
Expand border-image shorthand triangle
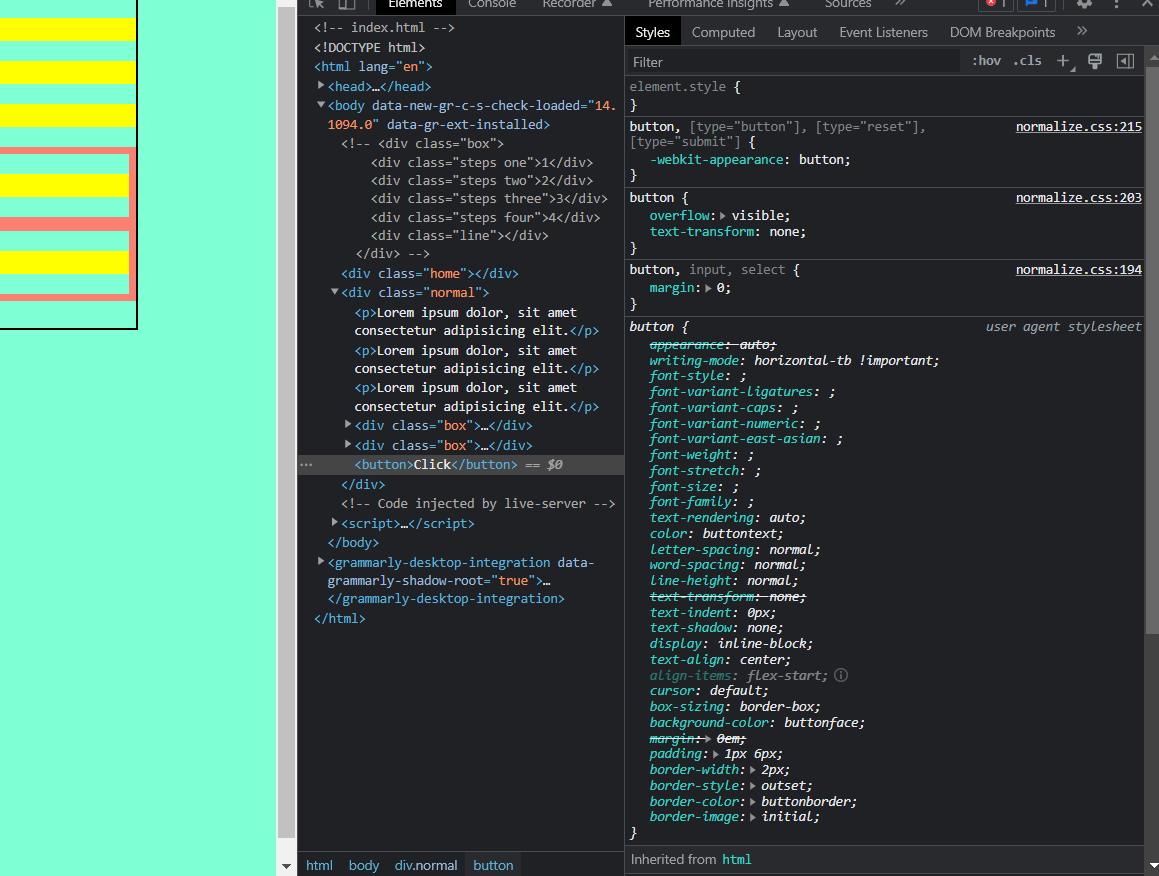753,817
